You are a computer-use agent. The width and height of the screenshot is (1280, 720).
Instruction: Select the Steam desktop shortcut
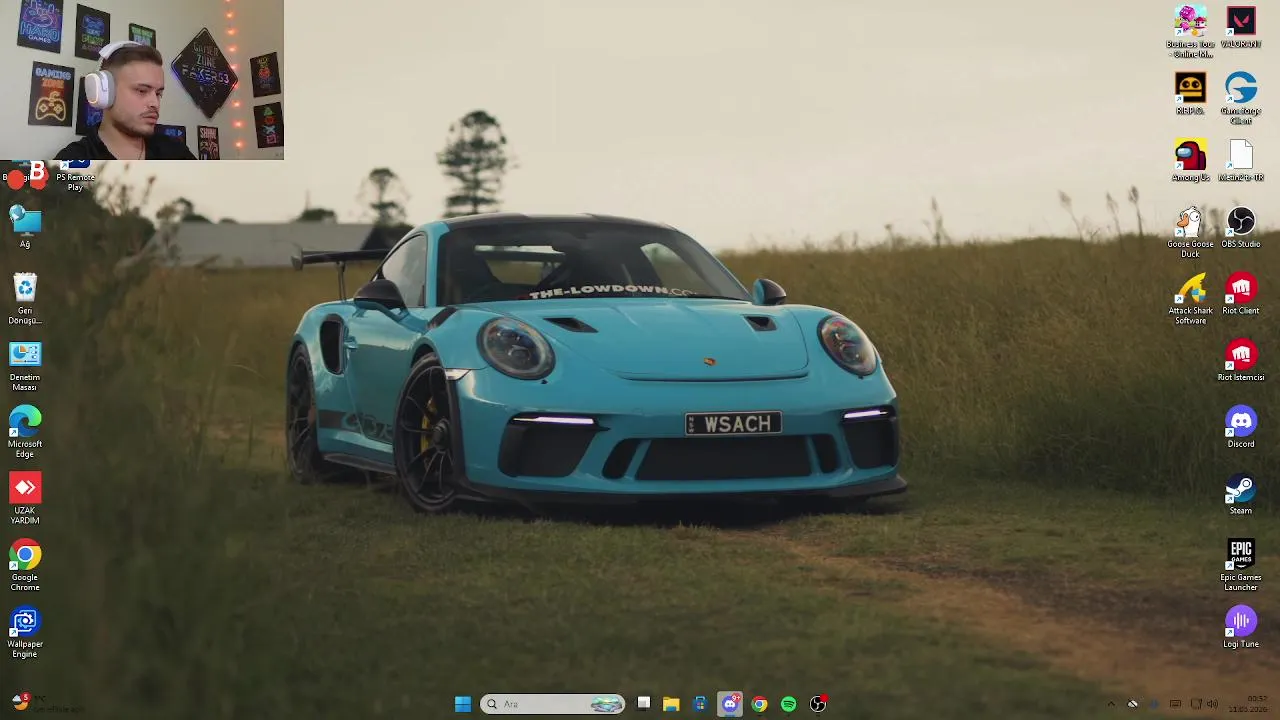click(1240, 494)
